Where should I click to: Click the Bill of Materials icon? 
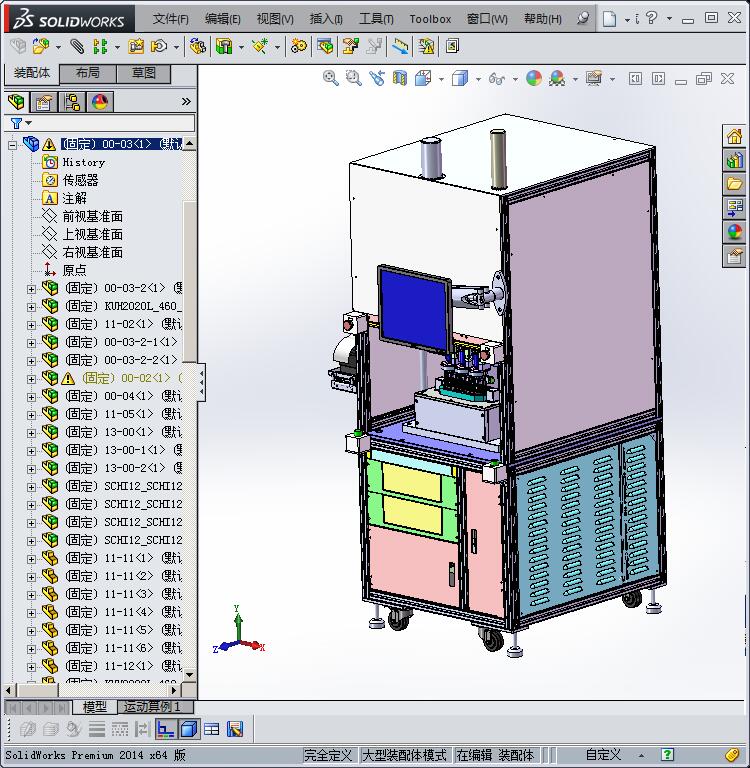tap(325, 47)
